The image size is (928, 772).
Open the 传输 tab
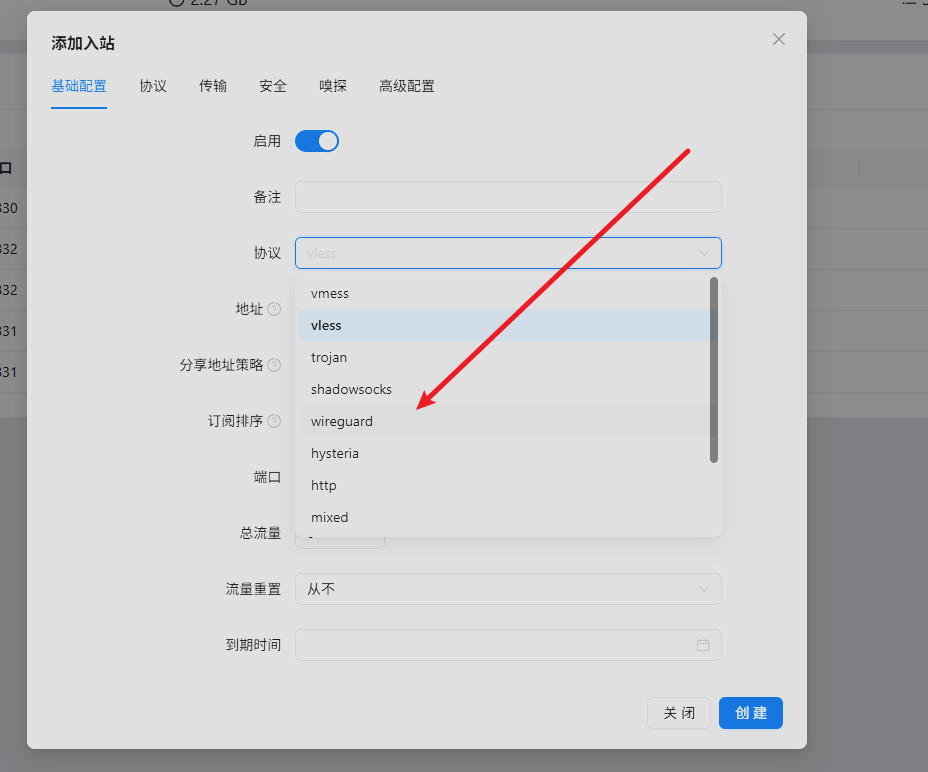213,86
